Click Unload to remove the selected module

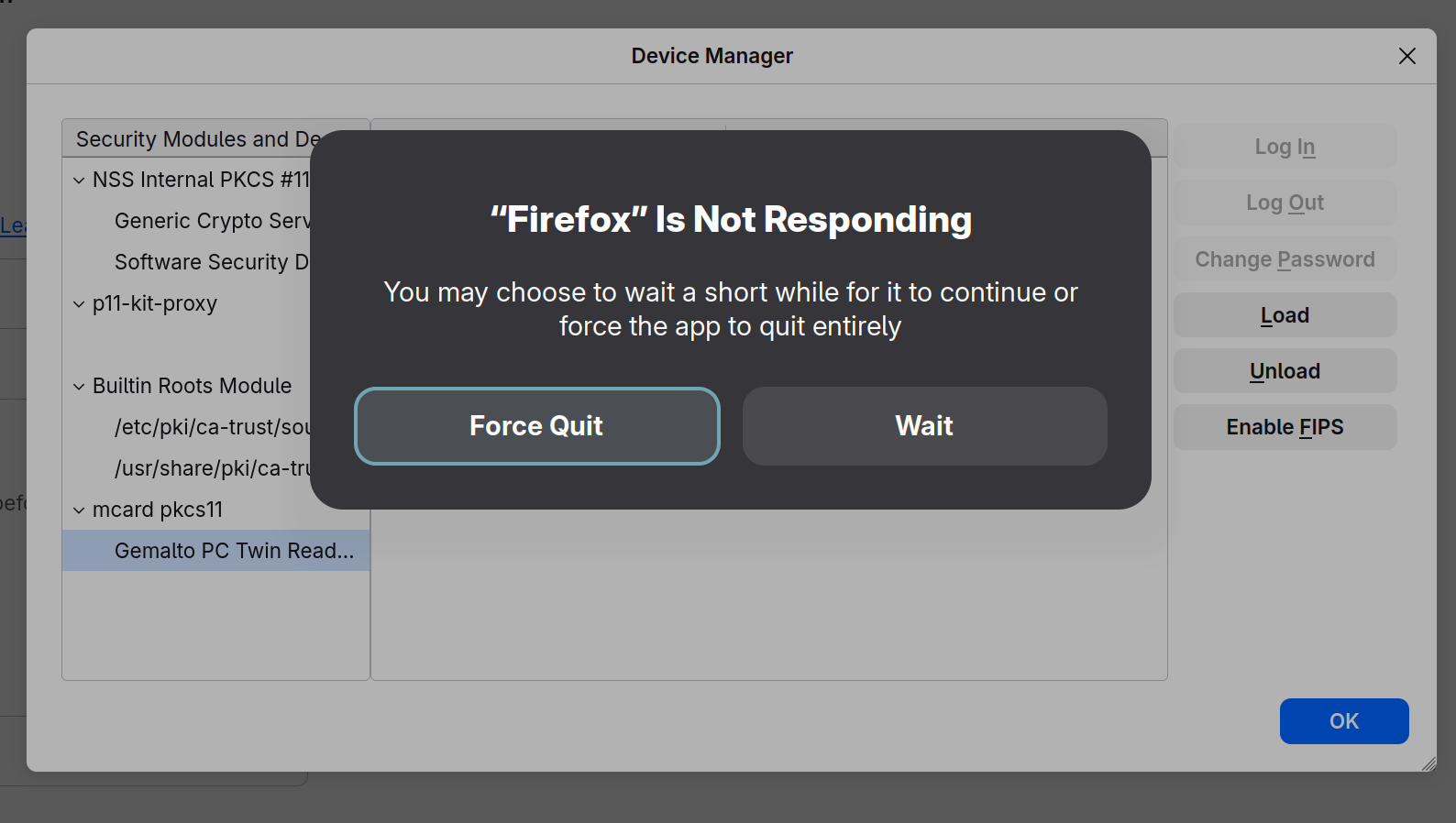click(1284, 370)
